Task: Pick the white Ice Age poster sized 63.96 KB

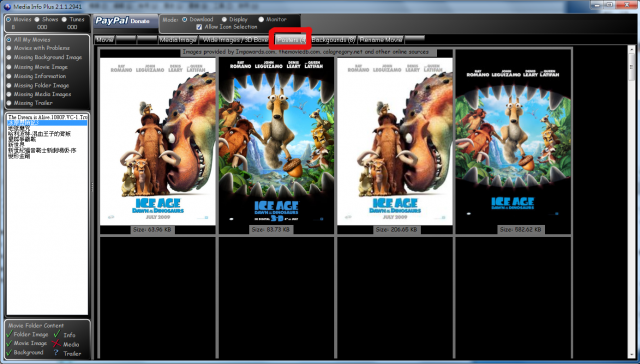Action: pos(158,141)
